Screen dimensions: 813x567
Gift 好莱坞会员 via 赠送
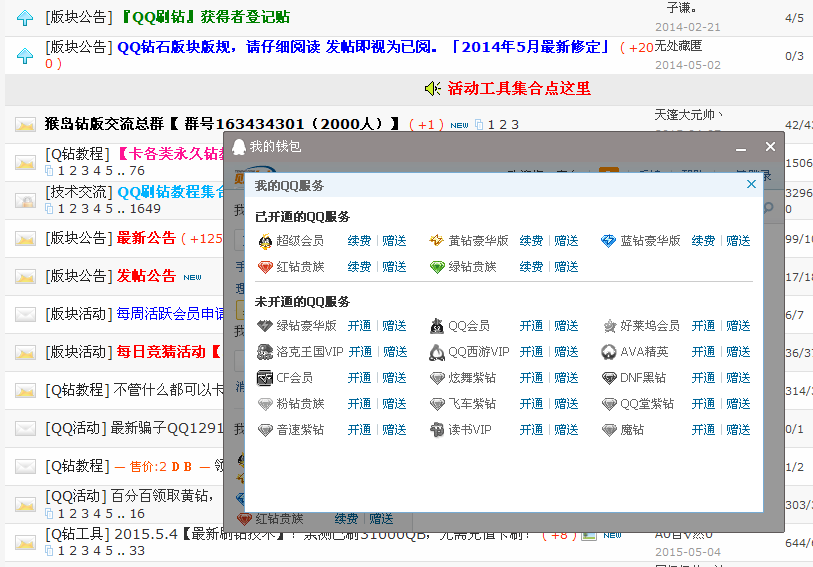click(738, 326)
